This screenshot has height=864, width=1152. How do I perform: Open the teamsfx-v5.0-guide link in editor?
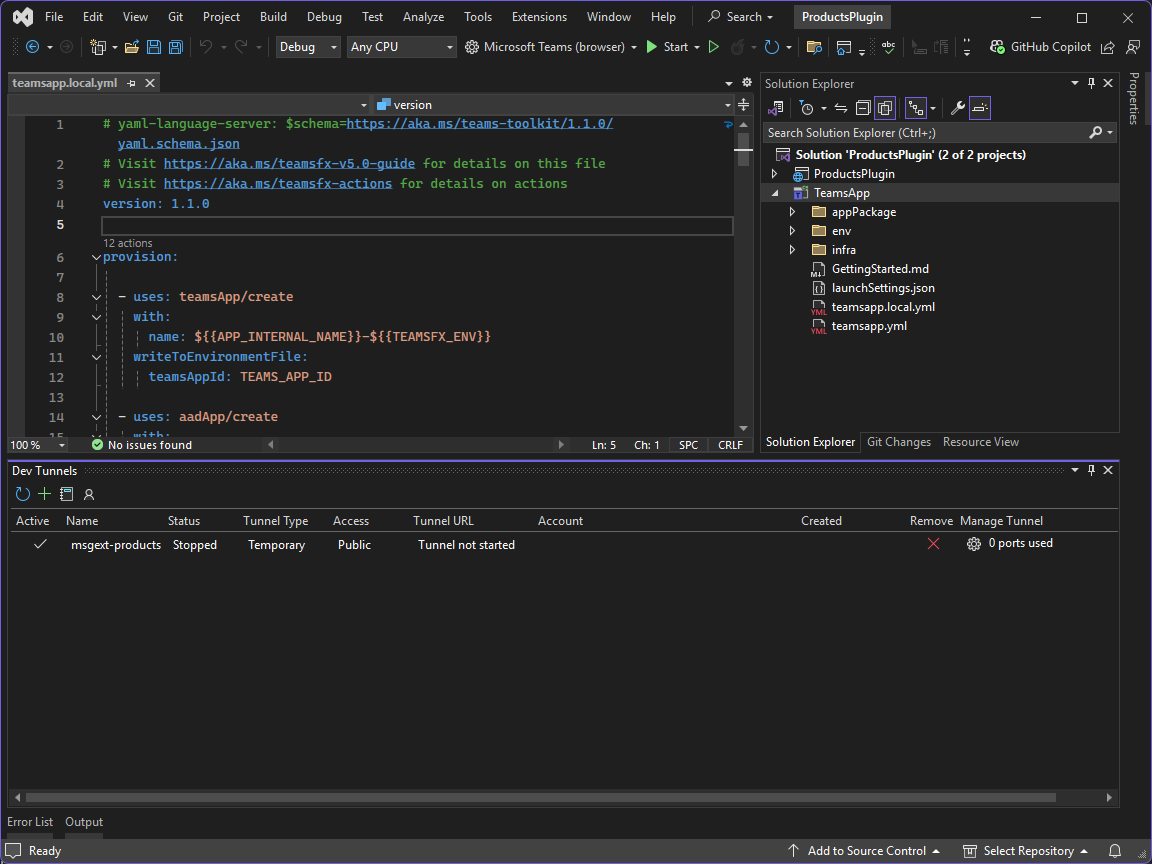pyautogui.click(x=289, y=163)
